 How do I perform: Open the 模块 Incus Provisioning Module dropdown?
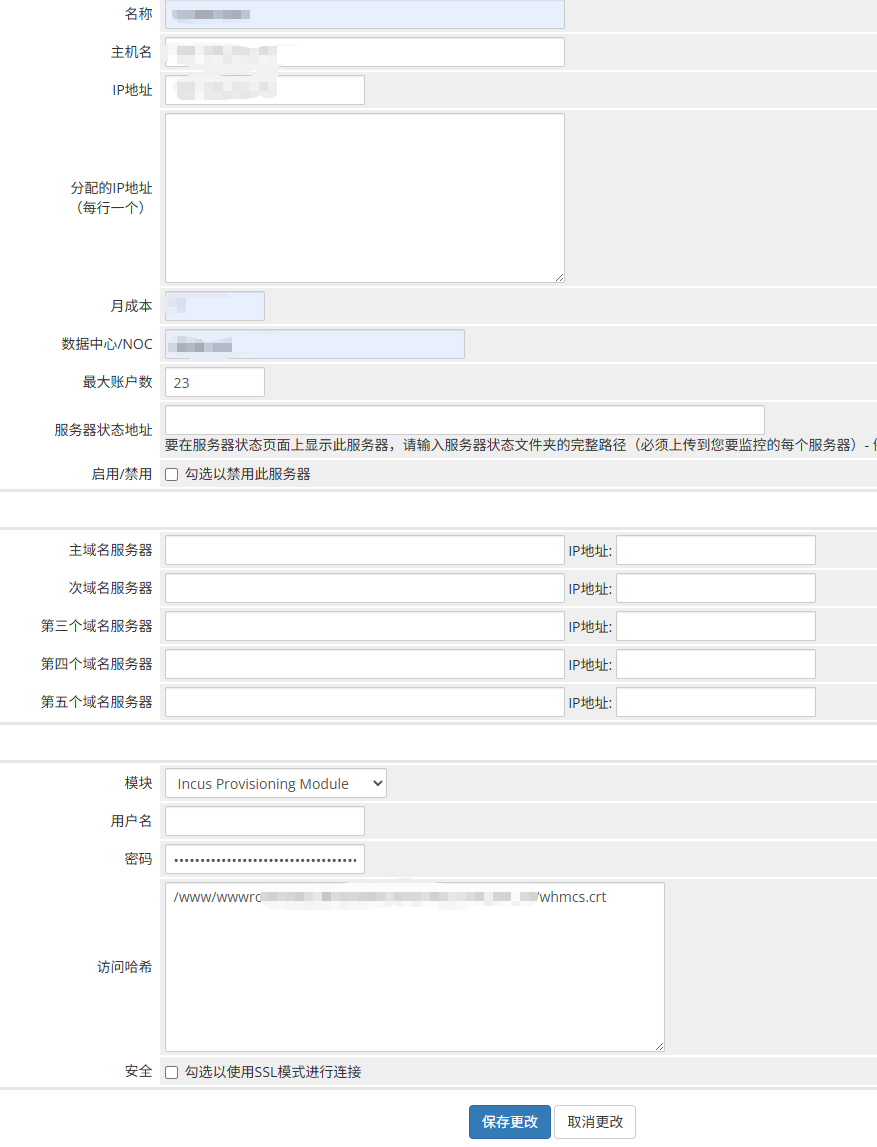coord(276,783)
